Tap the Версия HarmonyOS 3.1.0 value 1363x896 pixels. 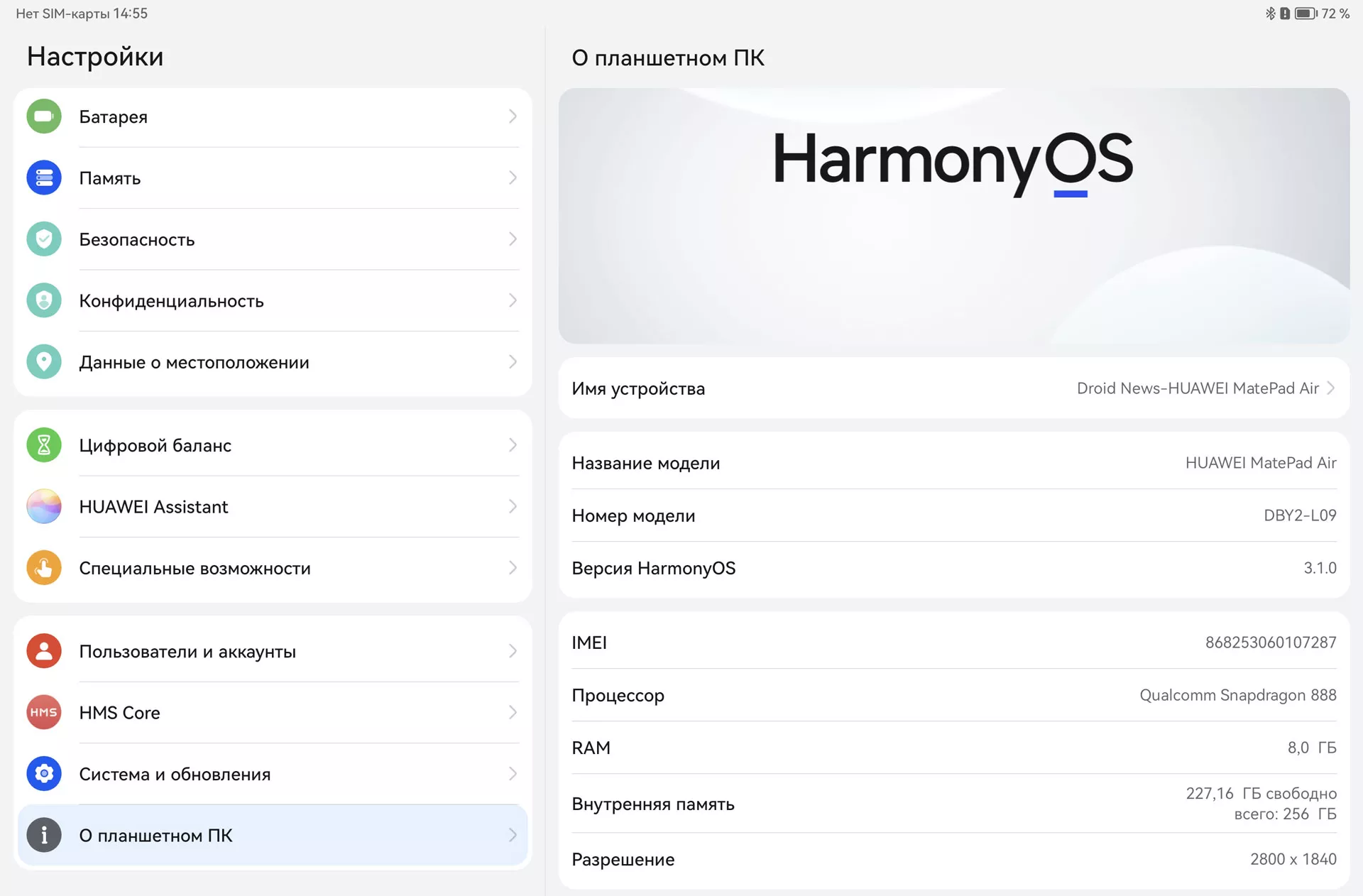click(x=1320, y=568)
